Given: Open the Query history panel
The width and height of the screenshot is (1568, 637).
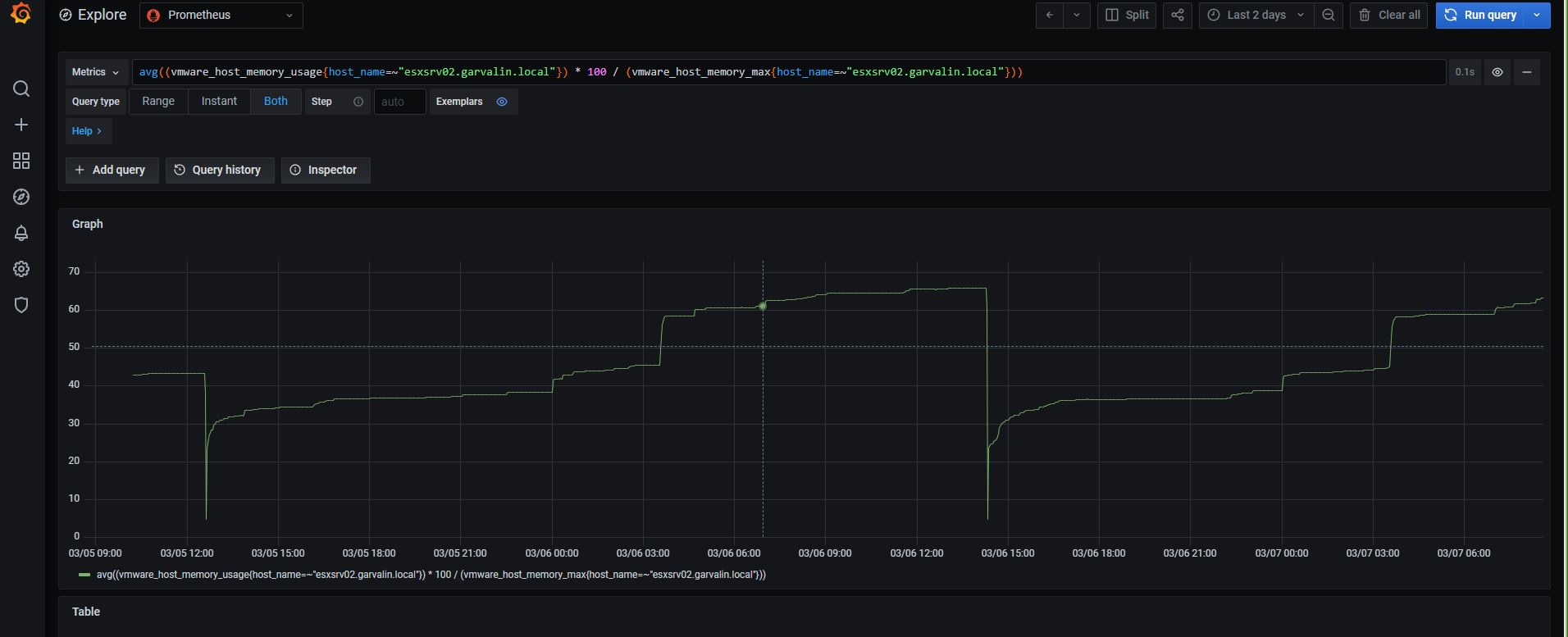Looking at the screenshot, I should tap(219, 170).
